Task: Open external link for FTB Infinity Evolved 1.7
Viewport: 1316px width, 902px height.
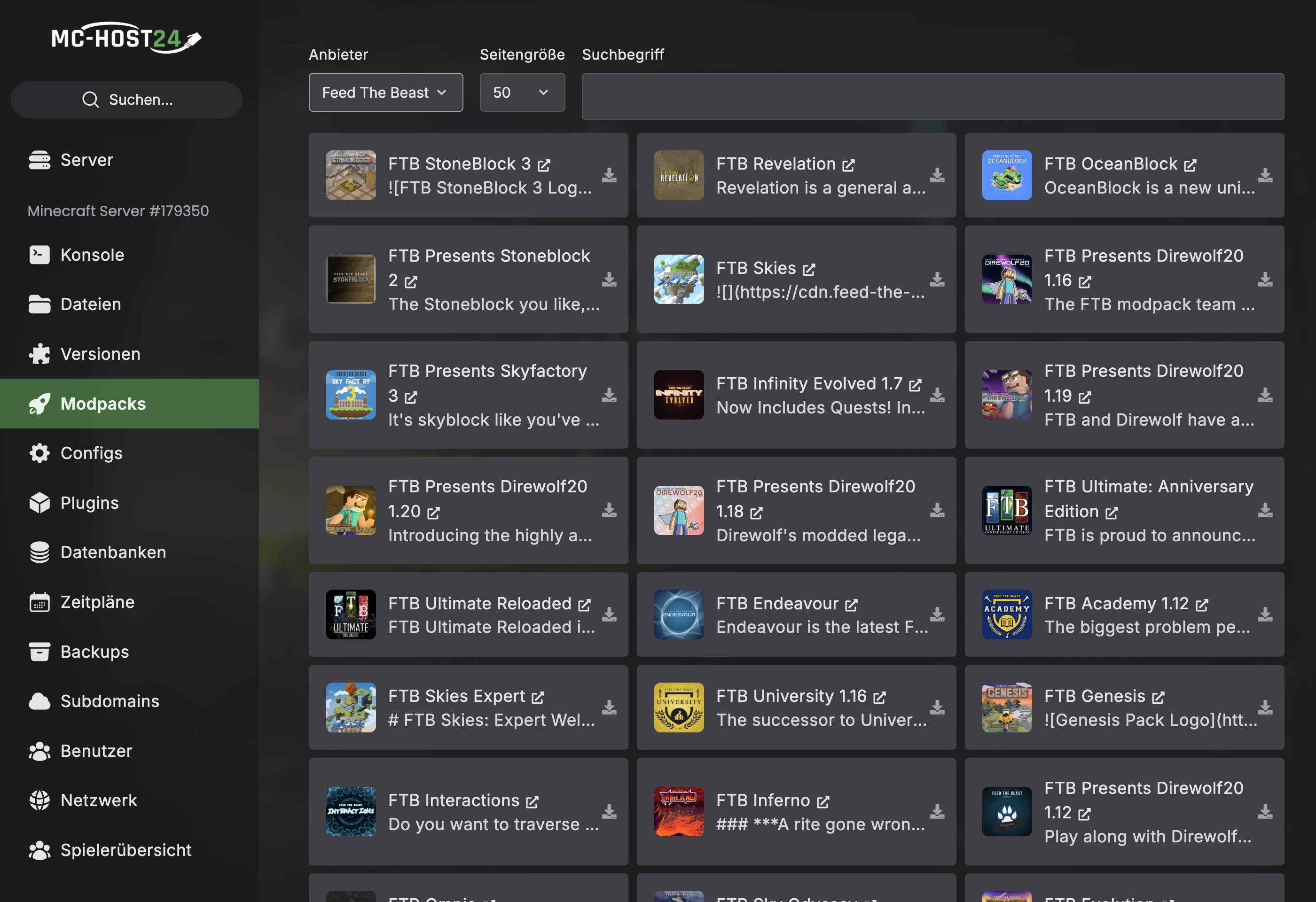Action: click(x=915, y=385)
